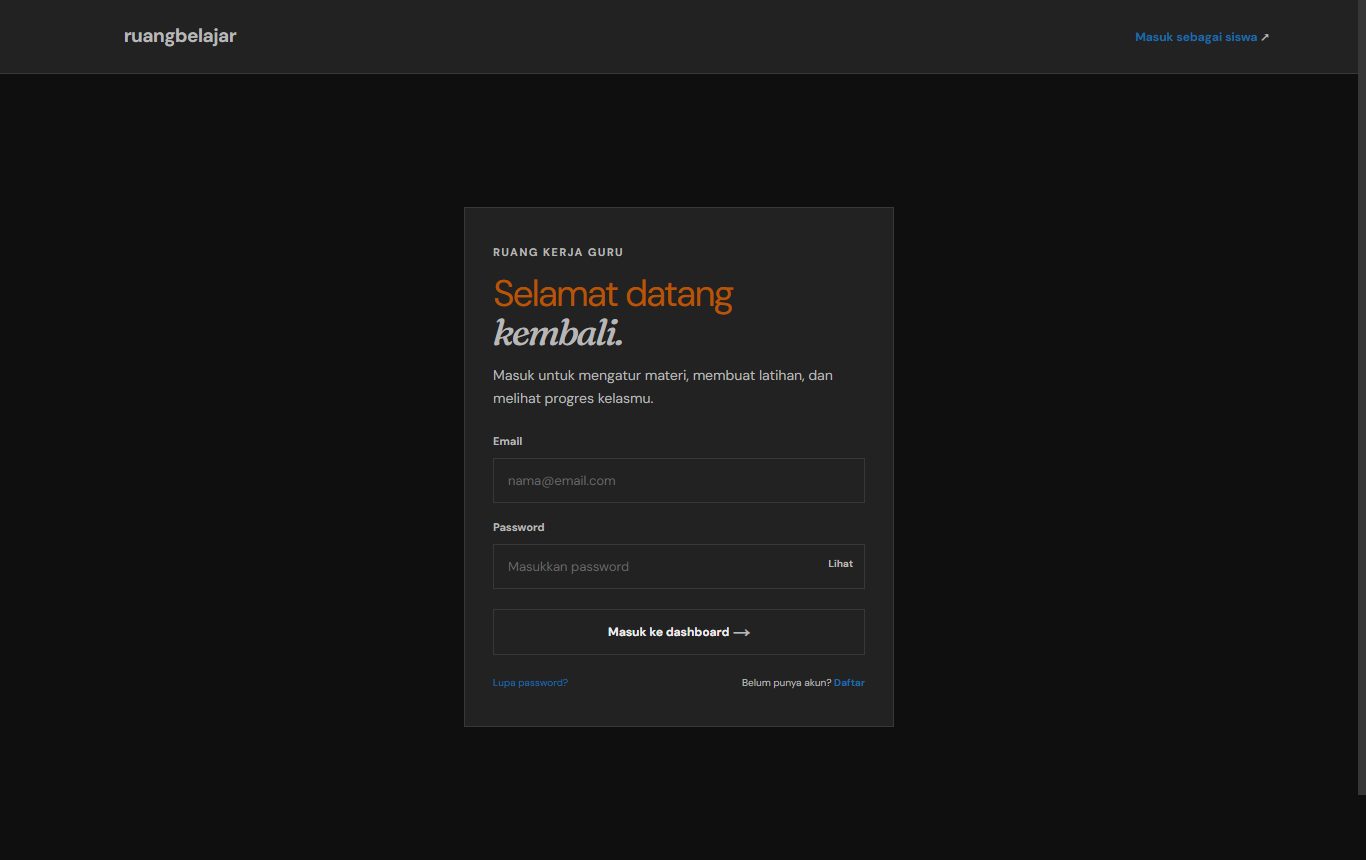Click Masuk ke dashboard button

678,632
